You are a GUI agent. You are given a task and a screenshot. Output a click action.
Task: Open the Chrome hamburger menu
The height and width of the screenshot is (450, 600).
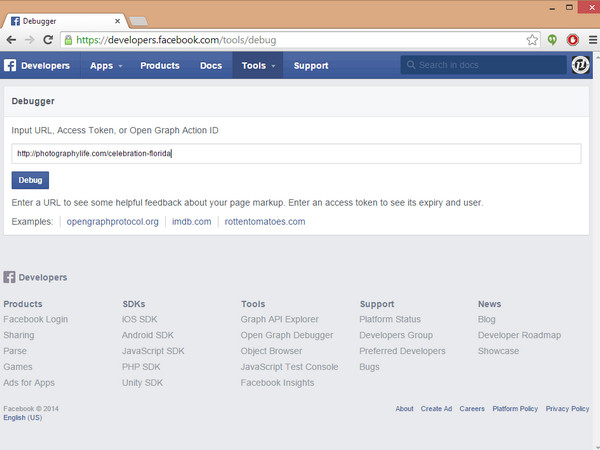(589, 40)
